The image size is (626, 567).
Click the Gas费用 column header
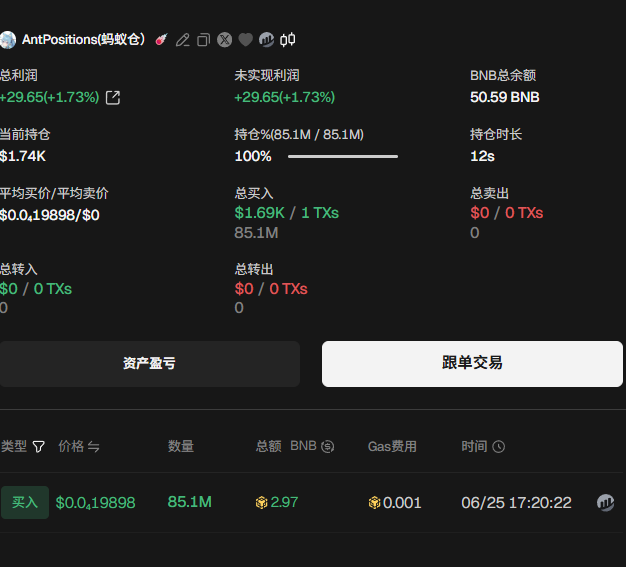point(392,446)
